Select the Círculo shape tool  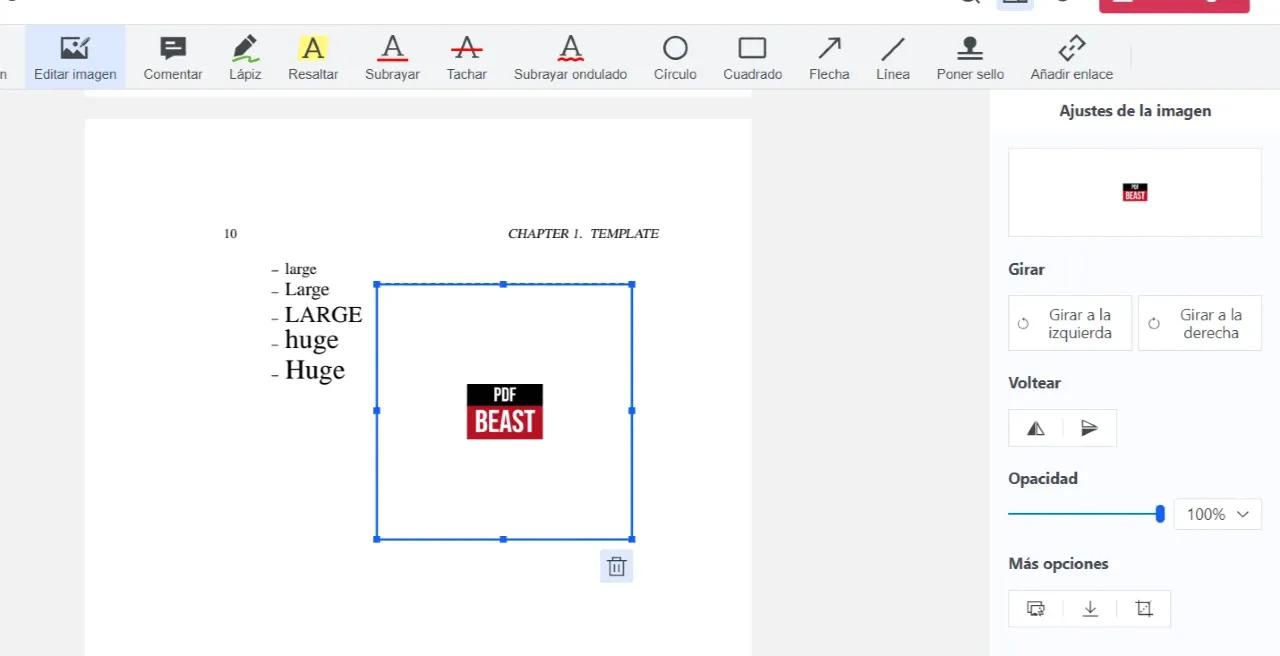click(675, 58)
